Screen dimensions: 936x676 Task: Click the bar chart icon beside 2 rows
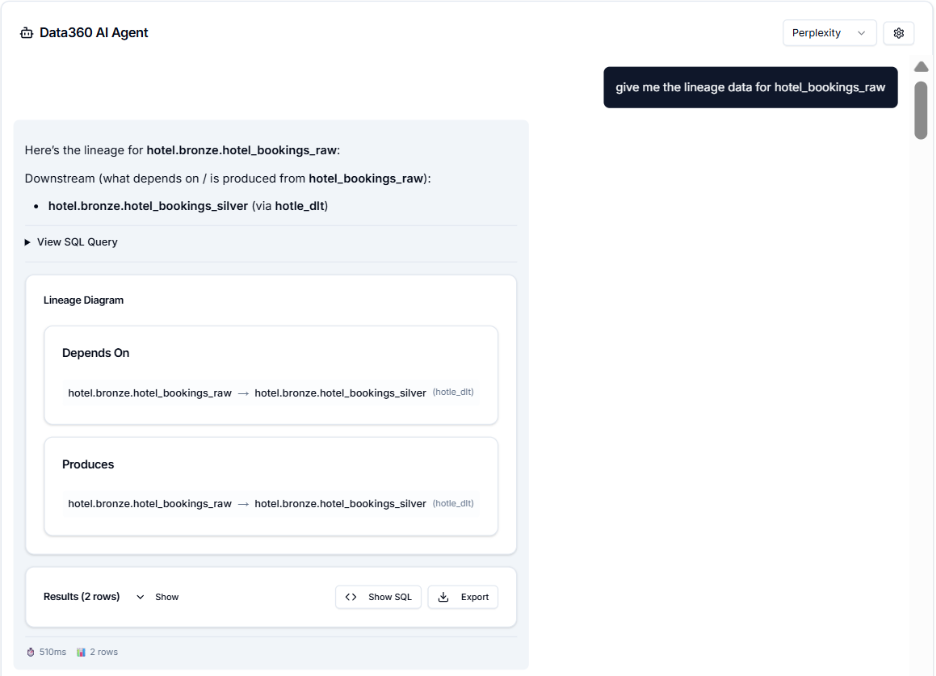point(80,651)
